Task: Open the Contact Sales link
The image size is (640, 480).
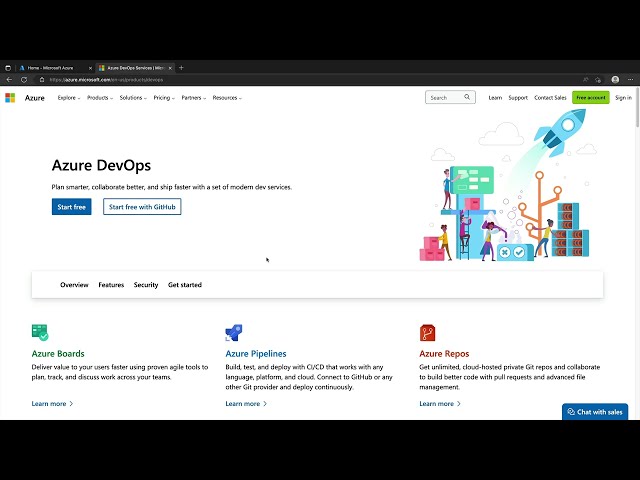Action: tap(550, 98)
